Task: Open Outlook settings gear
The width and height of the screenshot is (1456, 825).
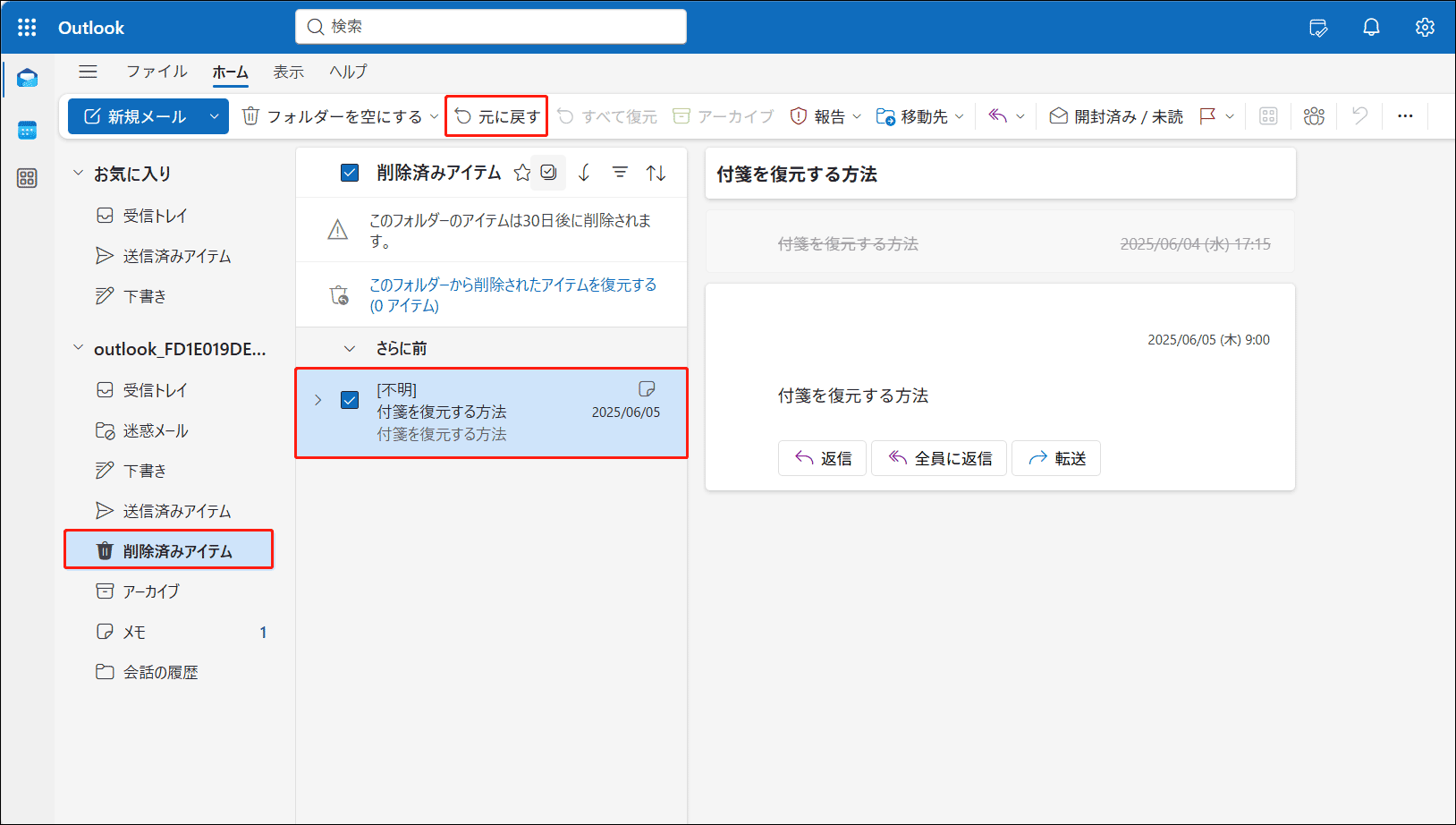Action: (x=1424, y=27)
